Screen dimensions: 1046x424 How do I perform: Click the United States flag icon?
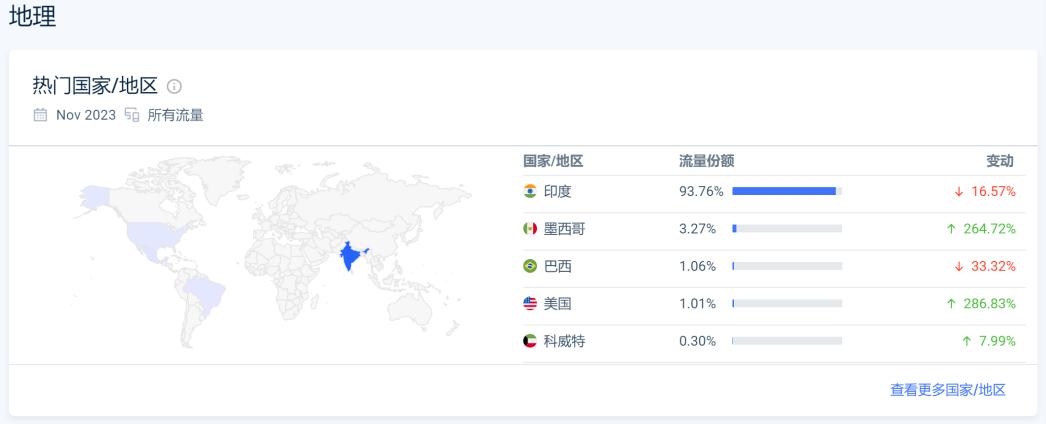(530, 303)
